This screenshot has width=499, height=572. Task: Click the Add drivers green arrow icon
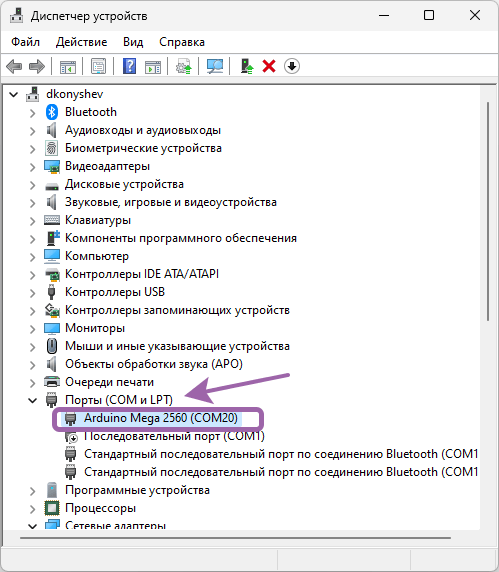[247, 66]
